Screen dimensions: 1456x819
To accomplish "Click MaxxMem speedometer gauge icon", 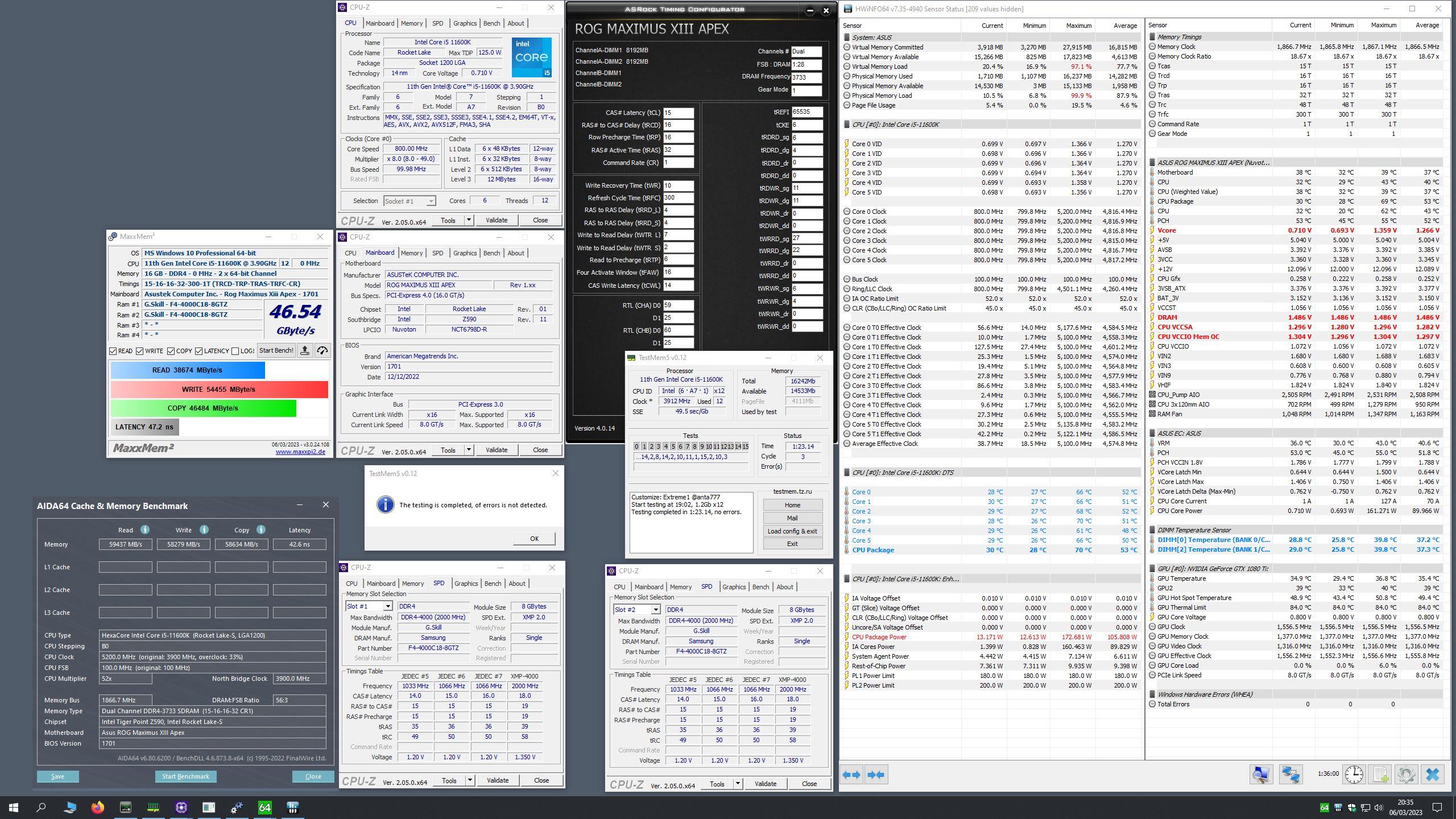I will click(322, 351).
